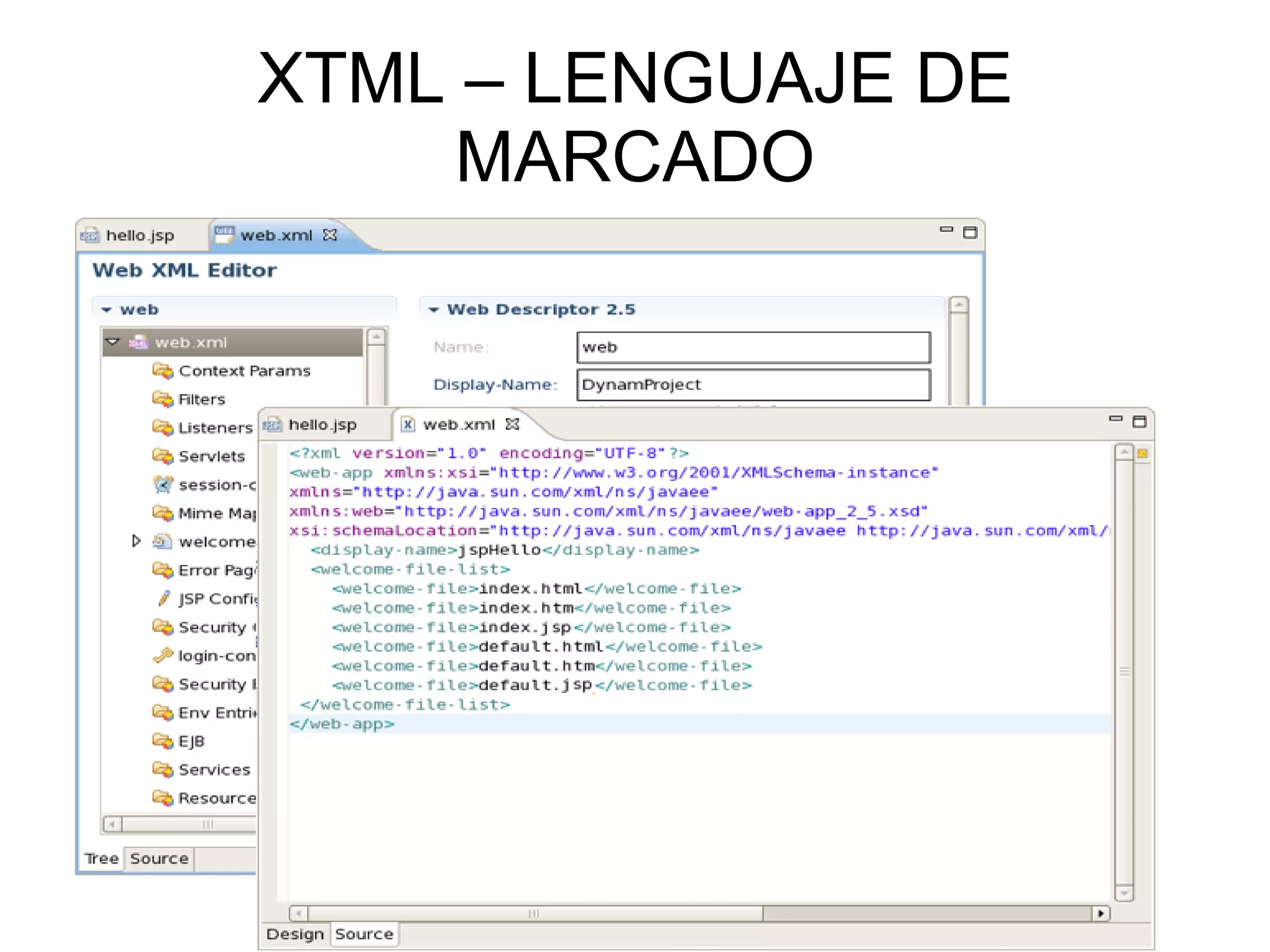The height and width of the screenshot is (952, 1270).
Task: Close web.xml tab in front source window
Action: [512, 424]
